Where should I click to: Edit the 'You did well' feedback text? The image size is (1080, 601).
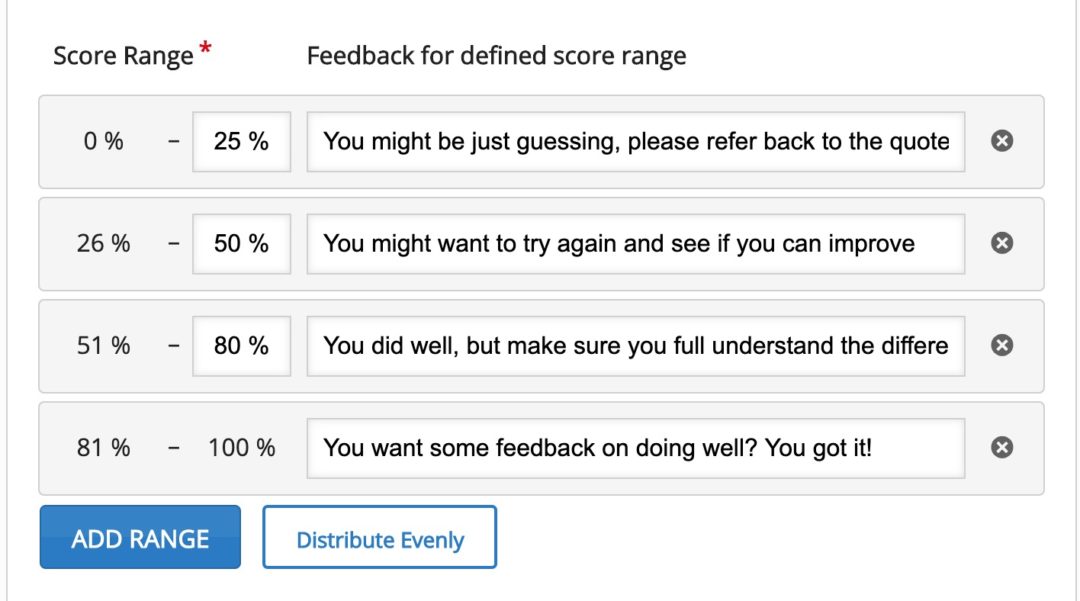[x=636, y=346]
